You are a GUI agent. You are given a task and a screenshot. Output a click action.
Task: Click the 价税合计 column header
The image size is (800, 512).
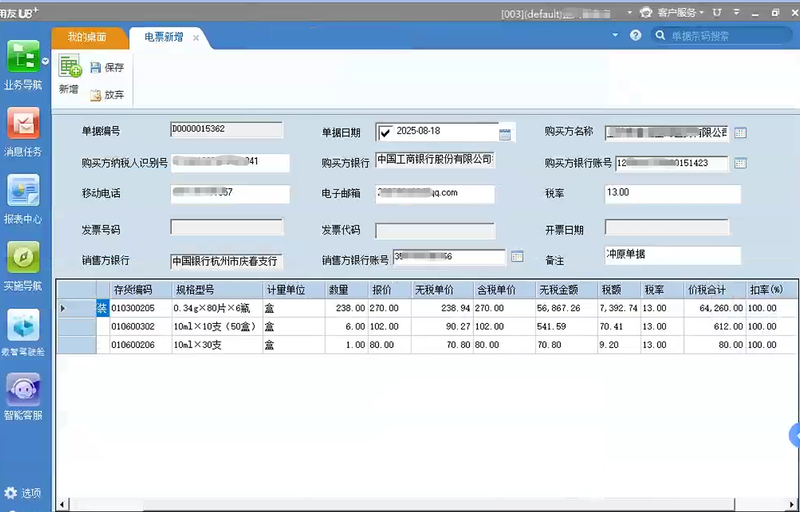tap(714, 290)
